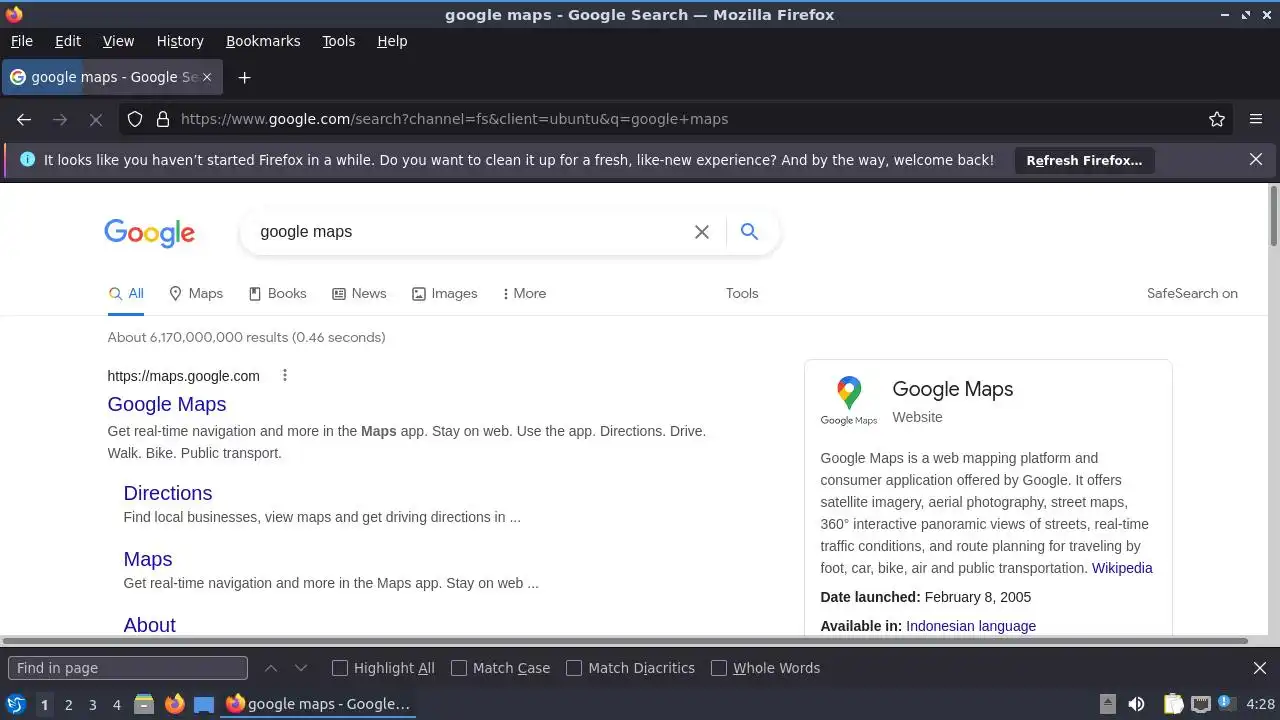This screenshot has width=1280, height=720.
Task: Open the Help menu
Action: [392, 41]
